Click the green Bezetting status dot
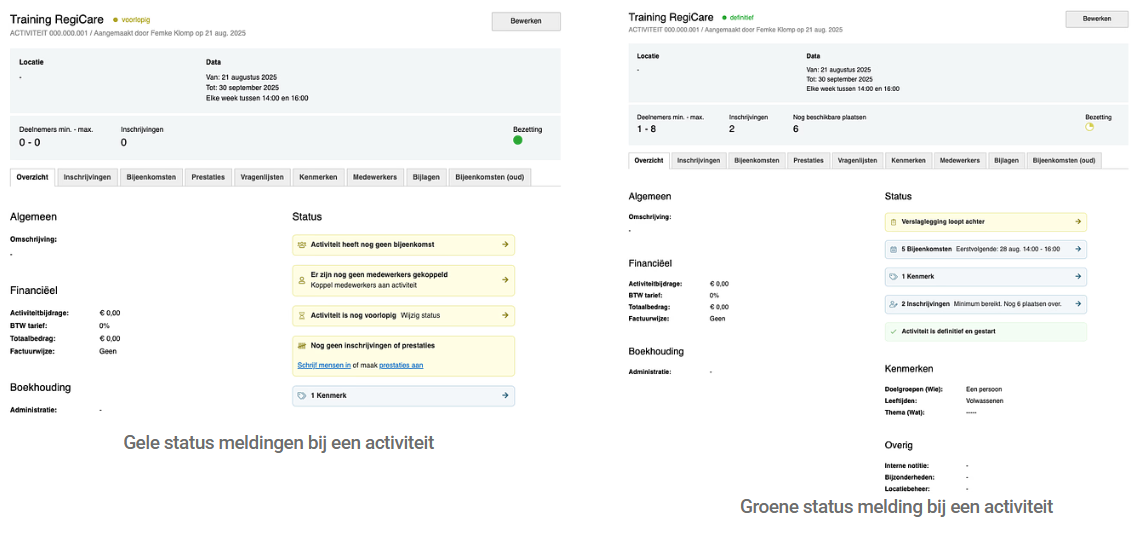Image resolution: width=1140 pixels, height=534 pixels. point(518,140)
